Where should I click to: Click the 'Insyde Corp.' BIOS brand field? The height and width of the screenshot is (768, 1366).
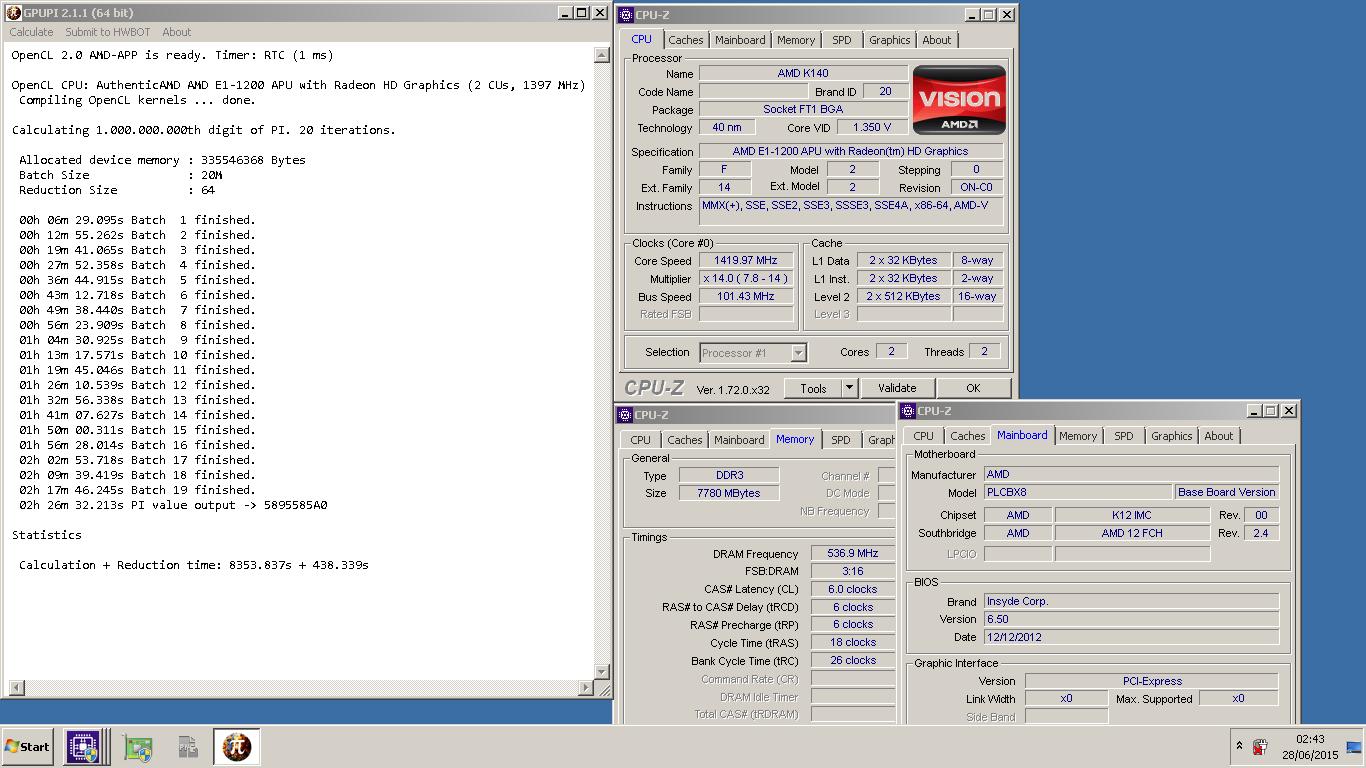coord(1131,601)
